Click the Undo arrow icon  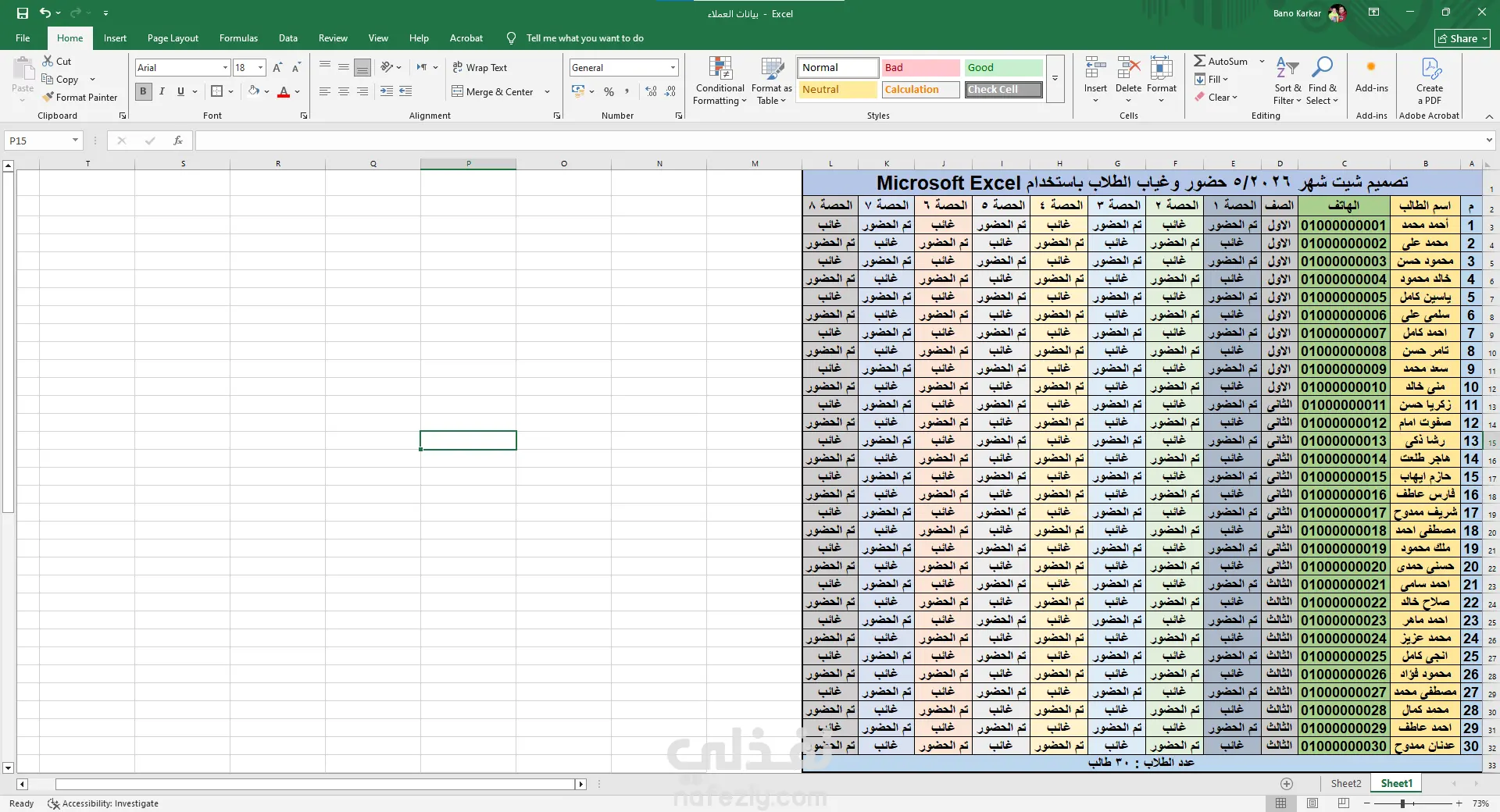[x=45, y=13]
